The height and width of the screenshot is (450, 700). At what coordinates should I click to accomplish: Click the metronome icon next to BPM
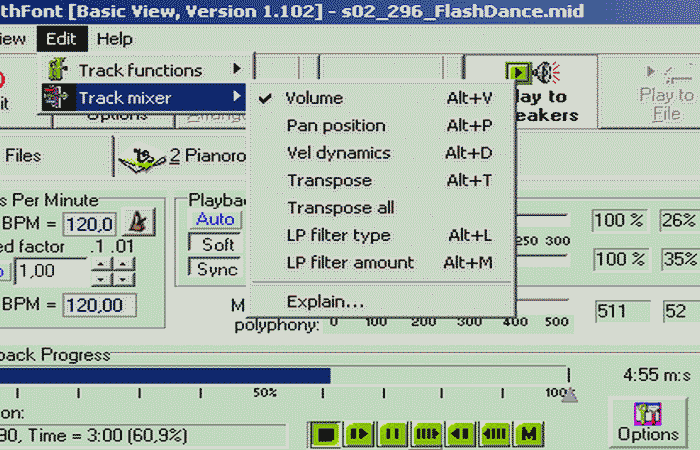(x=139, y=222)
